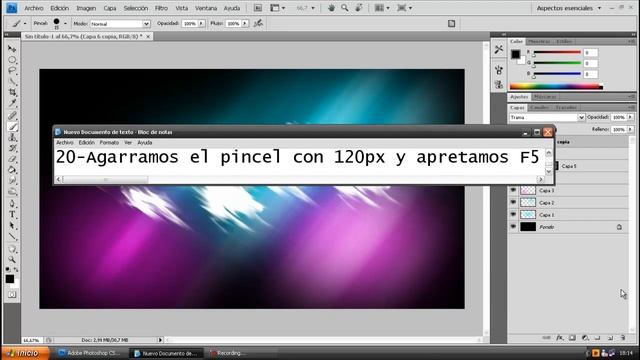Click the Quick Mask mode icon
Screen dimensions: 640x360
12,294
